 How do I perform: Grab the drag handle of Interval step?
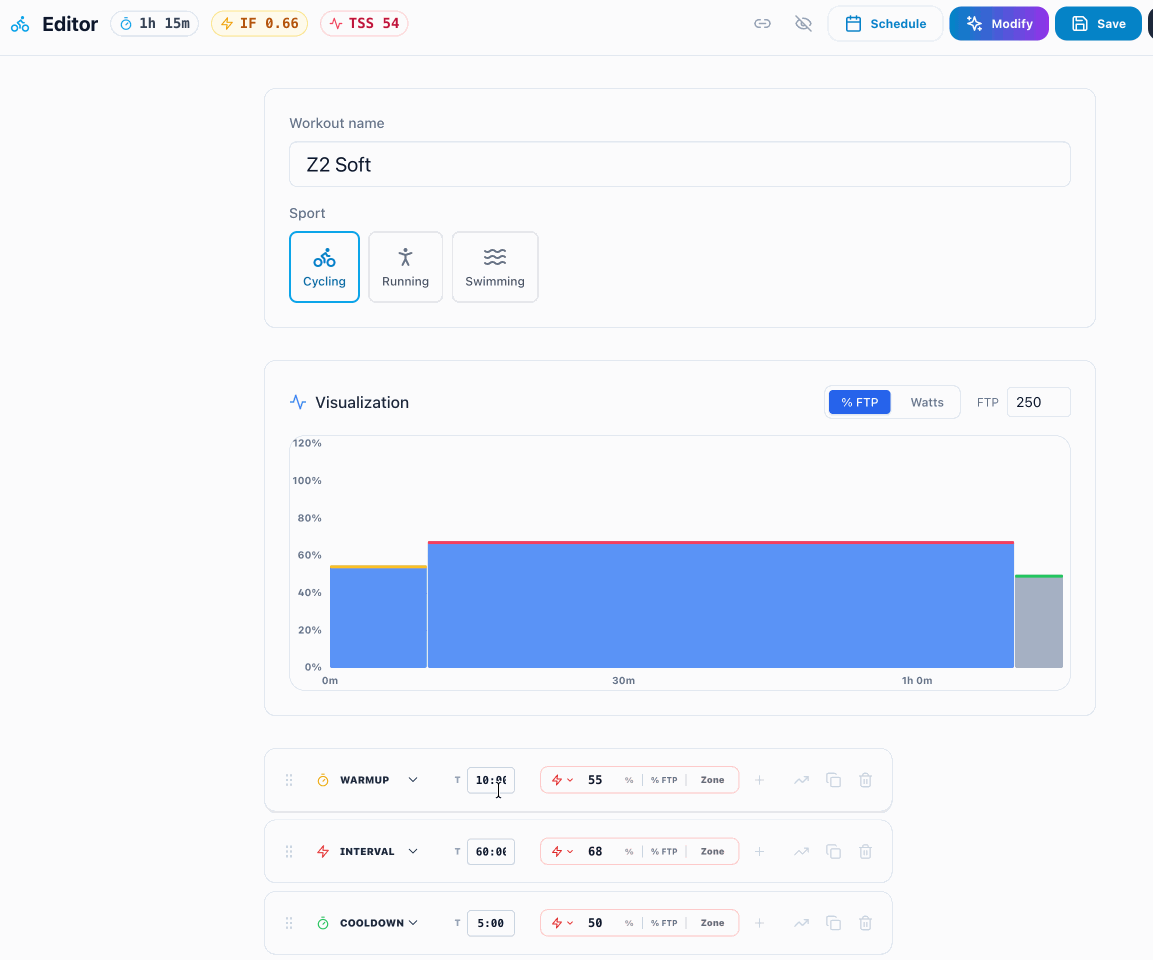(289, 851)
